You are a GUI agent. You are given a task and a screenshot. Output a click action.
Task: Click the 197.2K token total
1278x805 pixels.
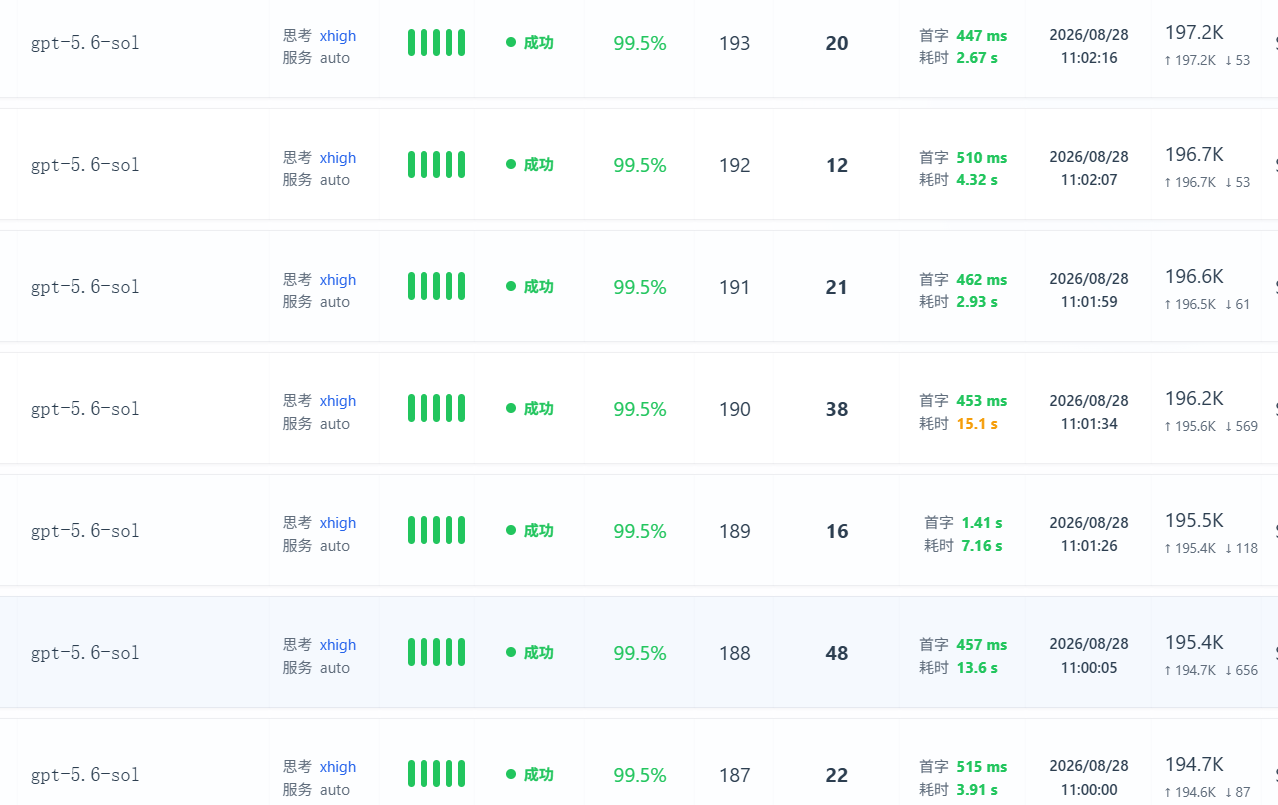(x=1194, y=33)
